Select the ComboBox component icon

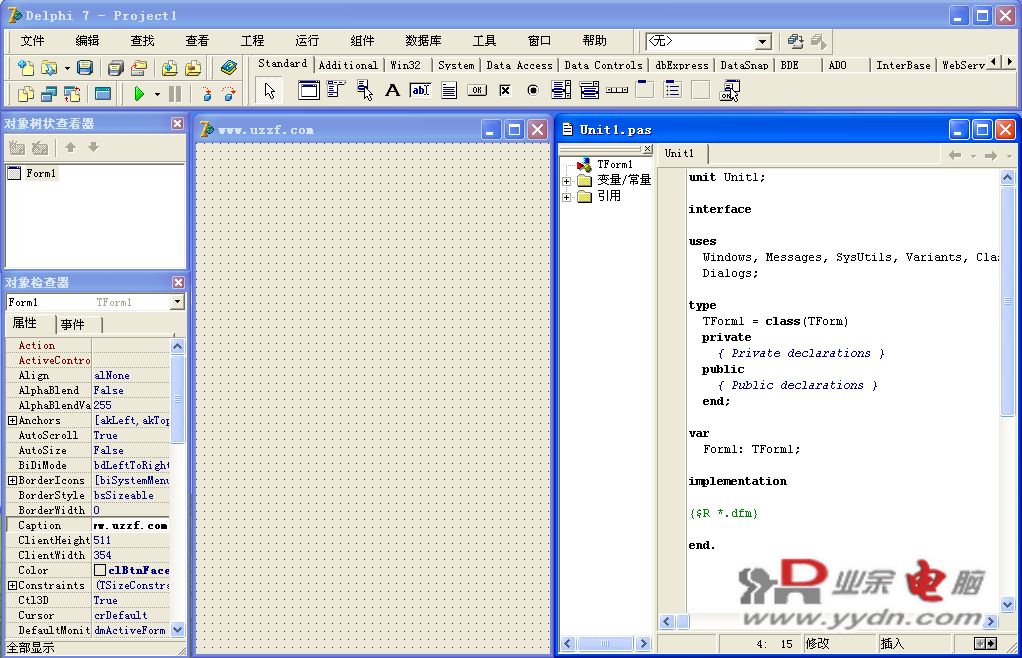point(589,90)
